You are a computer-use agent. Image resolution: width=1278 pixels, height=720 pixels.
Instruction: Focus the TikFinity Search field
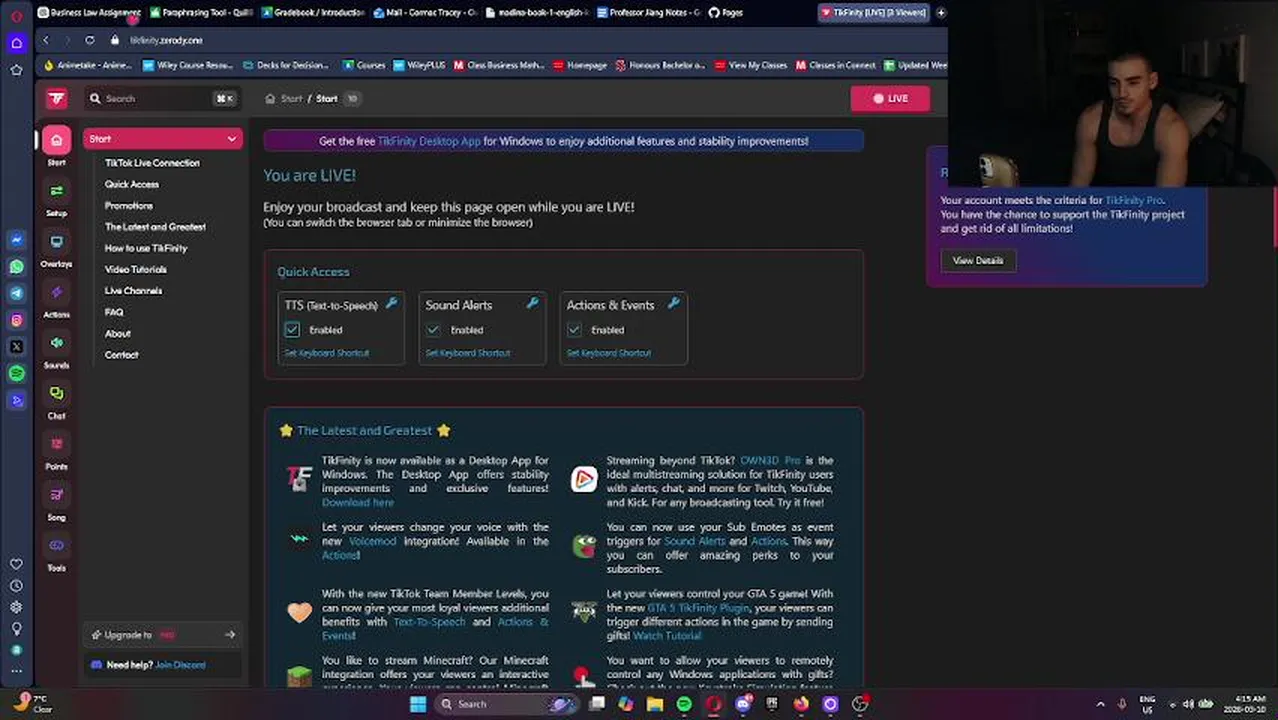(162, 98)
